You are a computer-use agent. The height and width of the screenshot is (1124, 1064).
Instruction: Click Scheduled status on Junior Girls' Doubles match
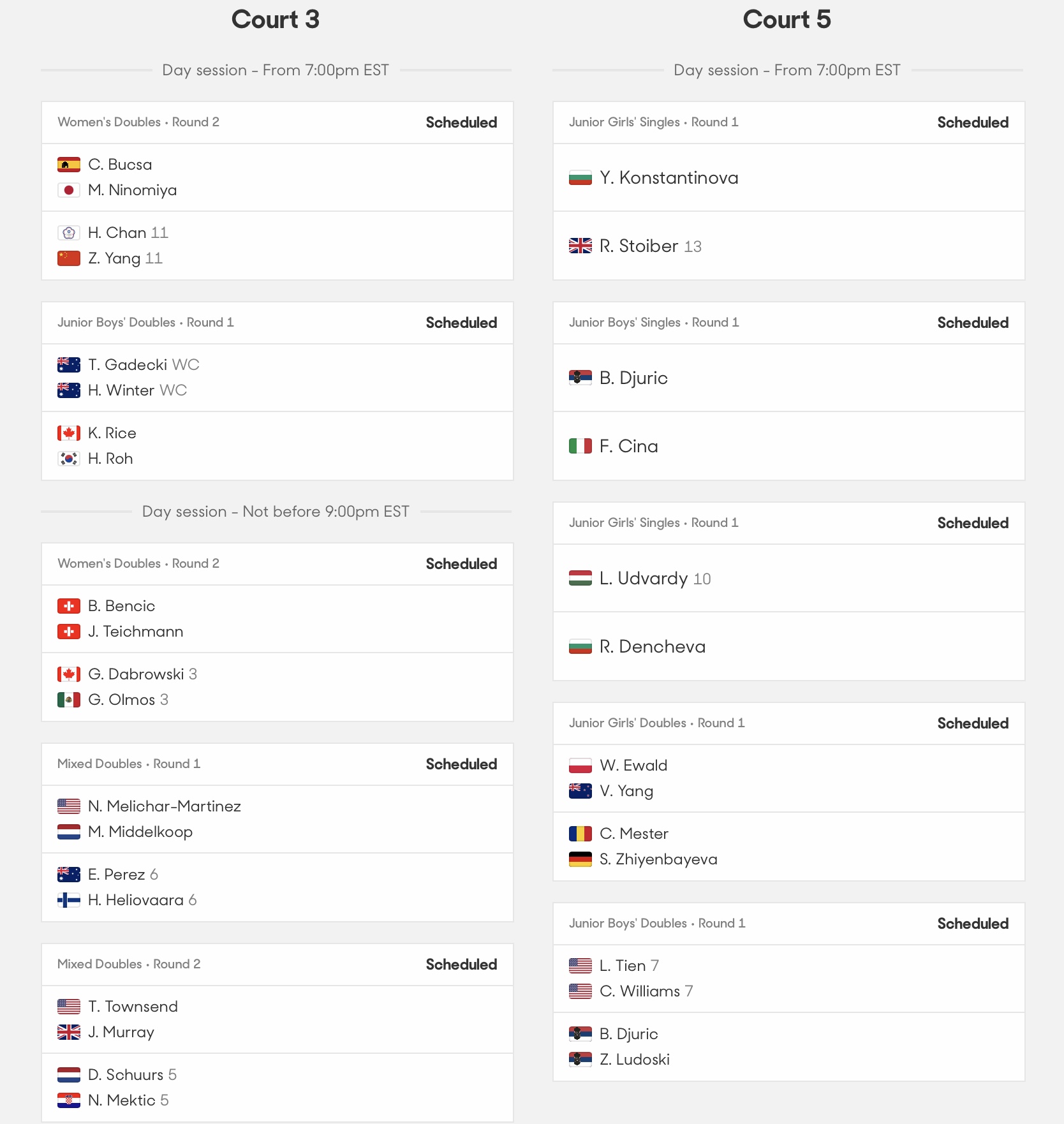(x=973, y=723)
